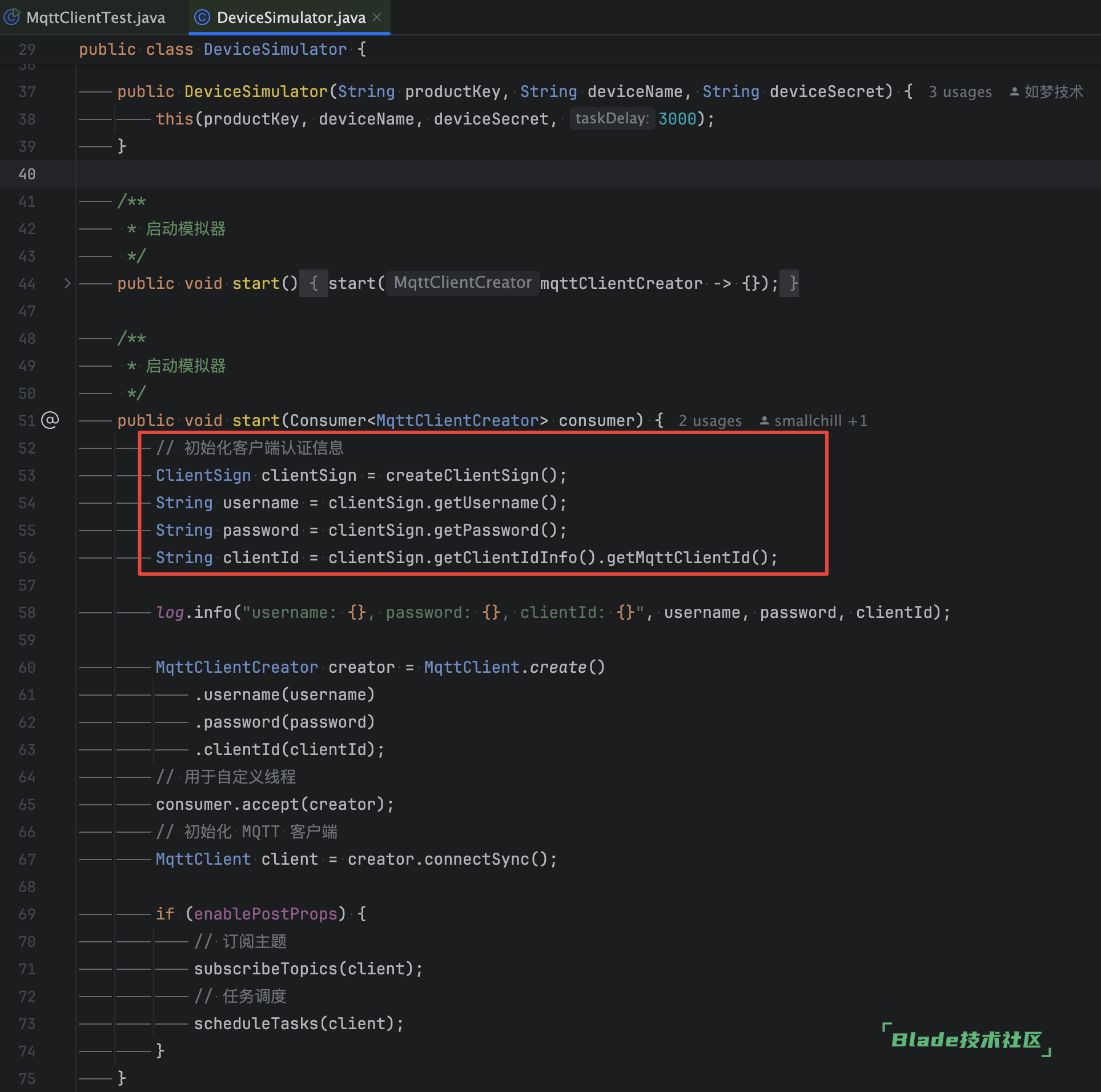Click the comment '// 初始化客户端认证信息'

point(250,448)
